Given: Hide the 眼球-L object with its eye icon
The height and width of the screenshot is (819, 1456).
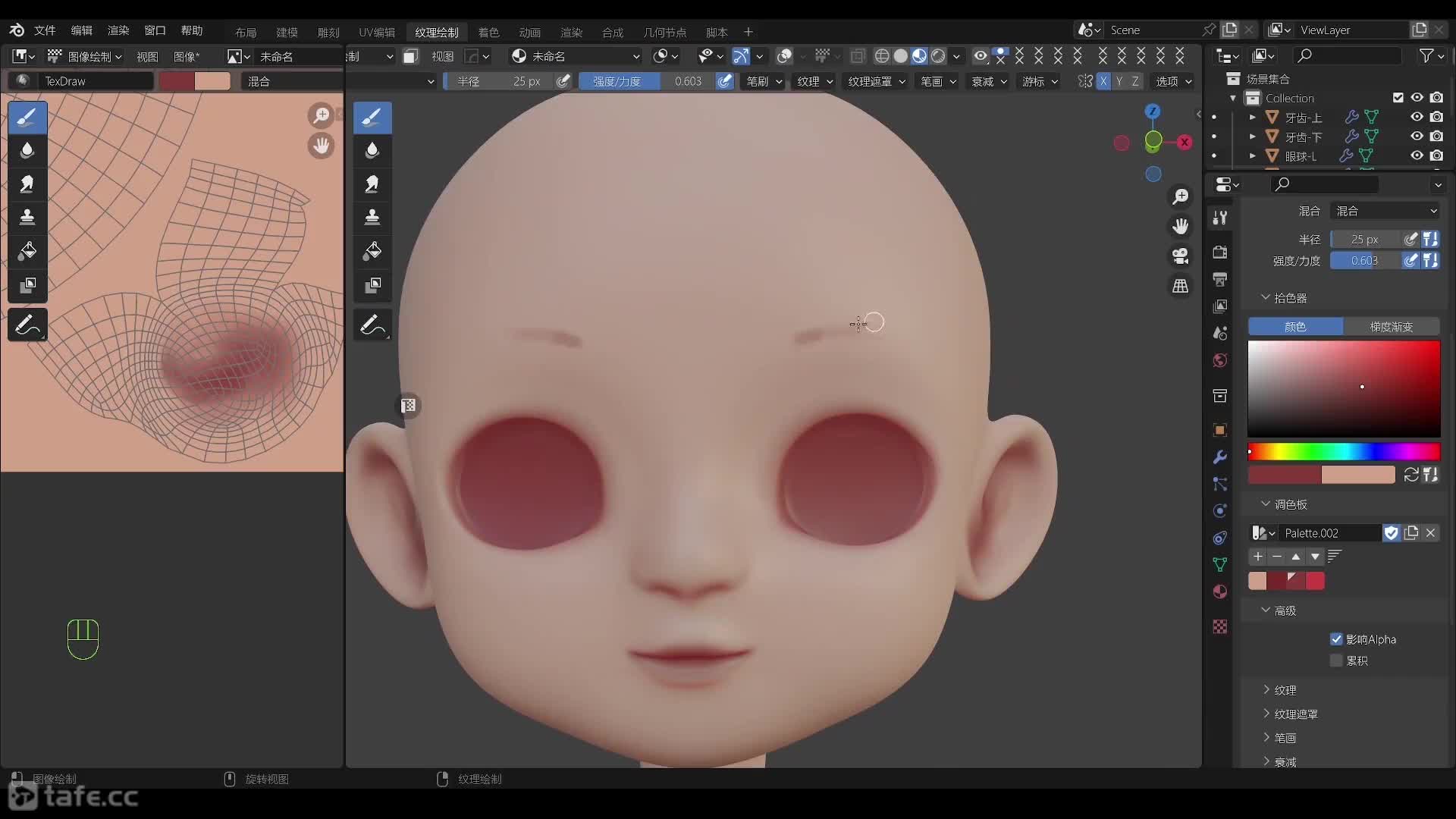Looking at the screenshot, I should [x=1417, y=155].
